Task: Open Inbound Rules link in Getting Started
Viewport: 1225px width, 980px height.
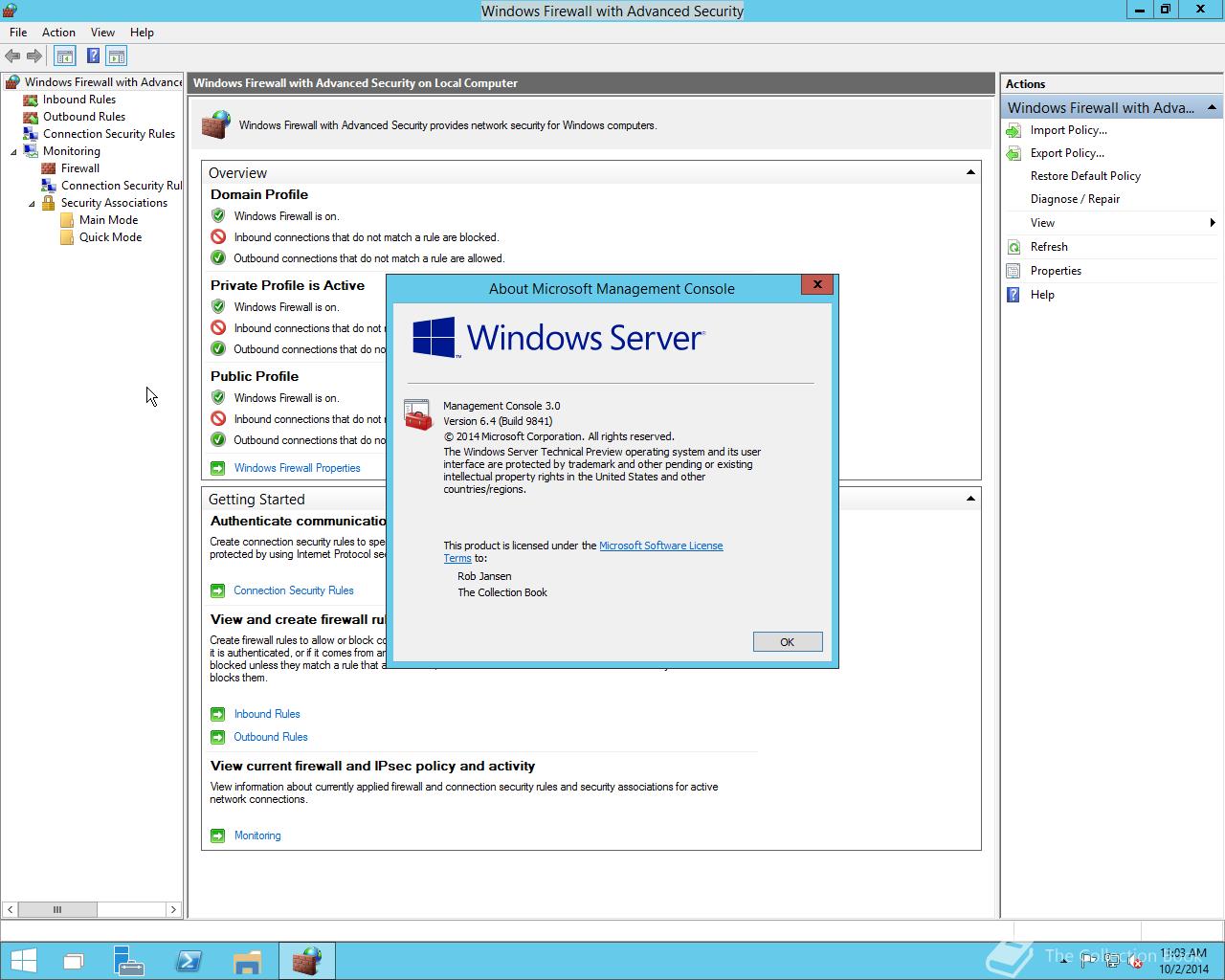Action: (x=267, y=714)
